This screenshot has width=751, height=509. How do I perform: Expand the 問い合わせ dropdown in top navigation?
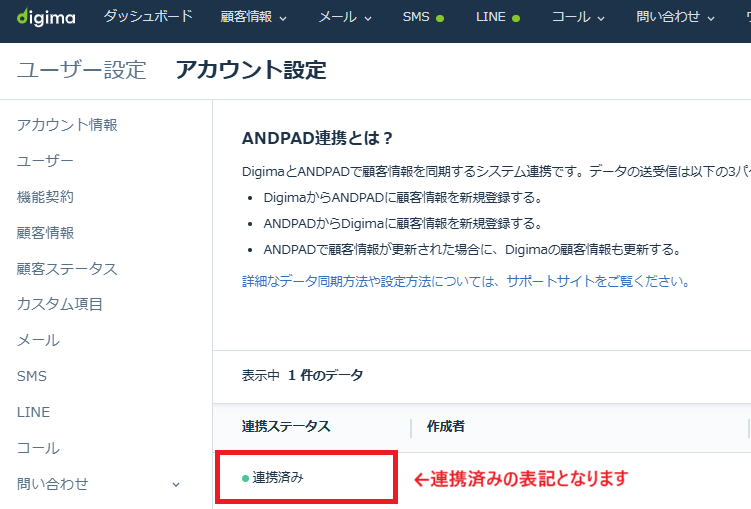[x=675, y=17]
